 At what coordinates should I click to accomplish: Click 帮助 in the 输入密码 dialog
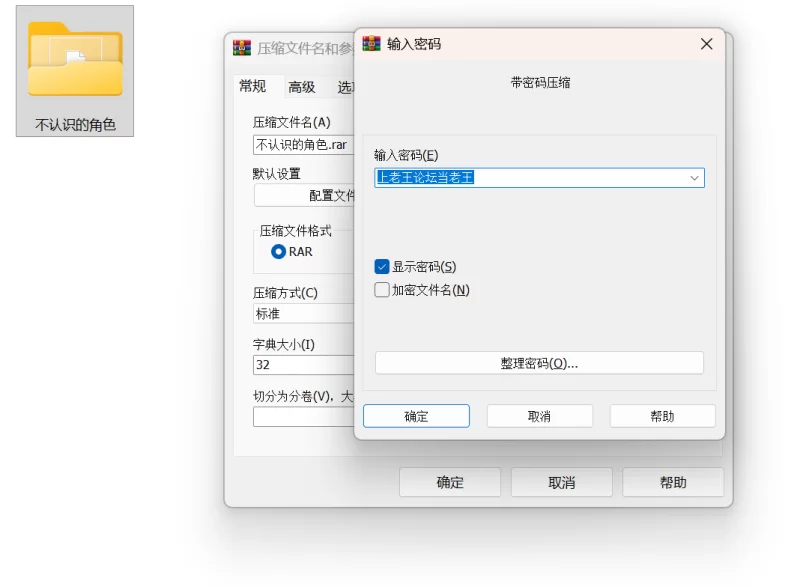click(663, 416)
